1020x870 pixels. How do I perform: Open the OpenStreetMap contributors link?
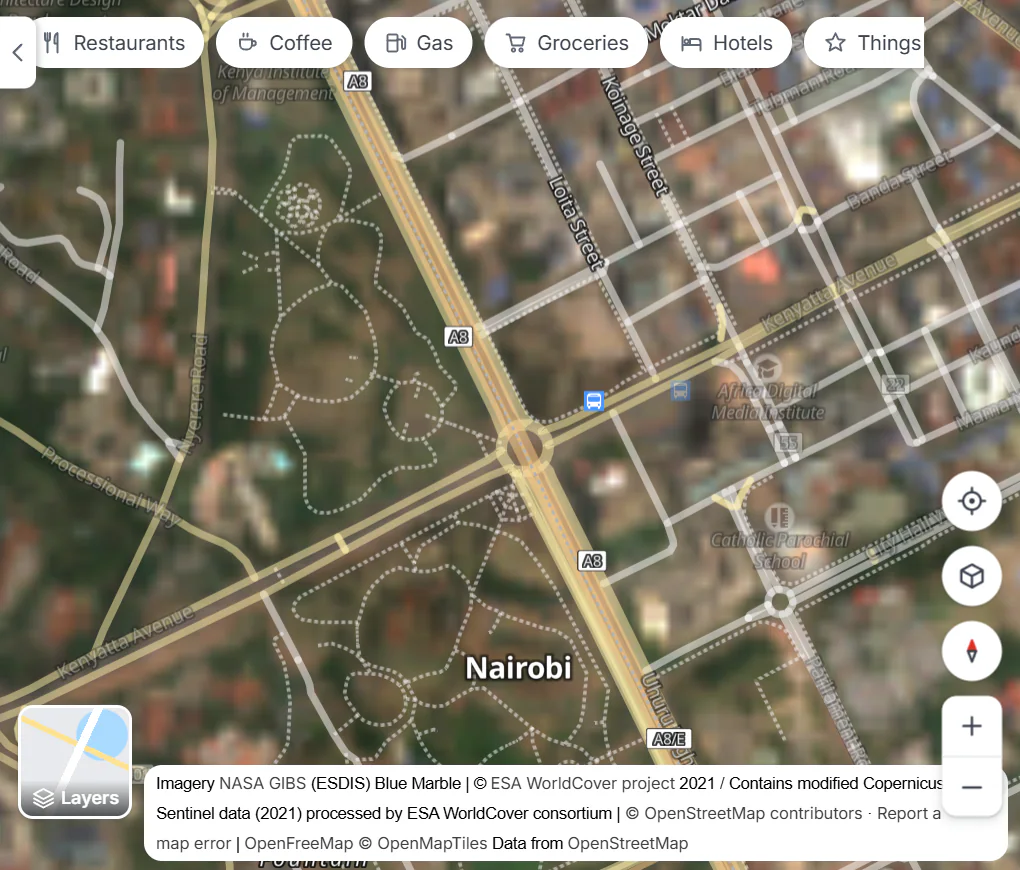[x=753, y=813]
